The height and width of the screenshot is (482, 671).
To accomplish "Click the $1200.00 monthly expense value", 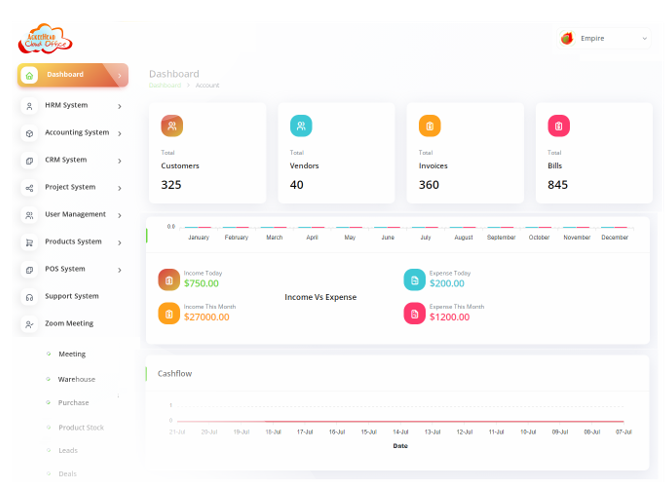I will [449, 317].
